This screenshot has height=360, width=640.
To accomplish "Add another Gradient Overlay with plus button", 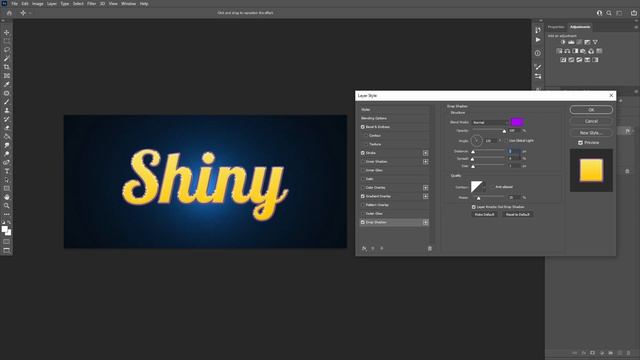I will (x=426, y=196).
